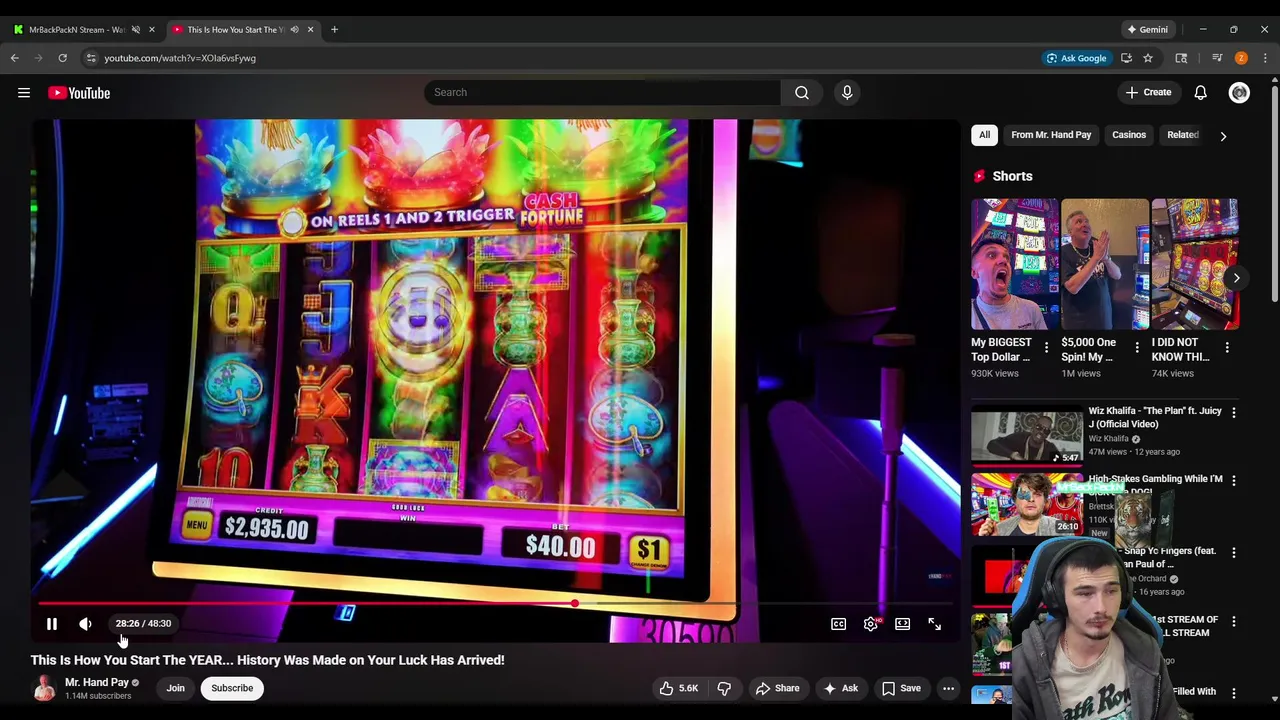Open My BIGGEST Top Dollar short
This screenshot has width=1280, height=720.
pyautogui.click(x=1014, y=264)
